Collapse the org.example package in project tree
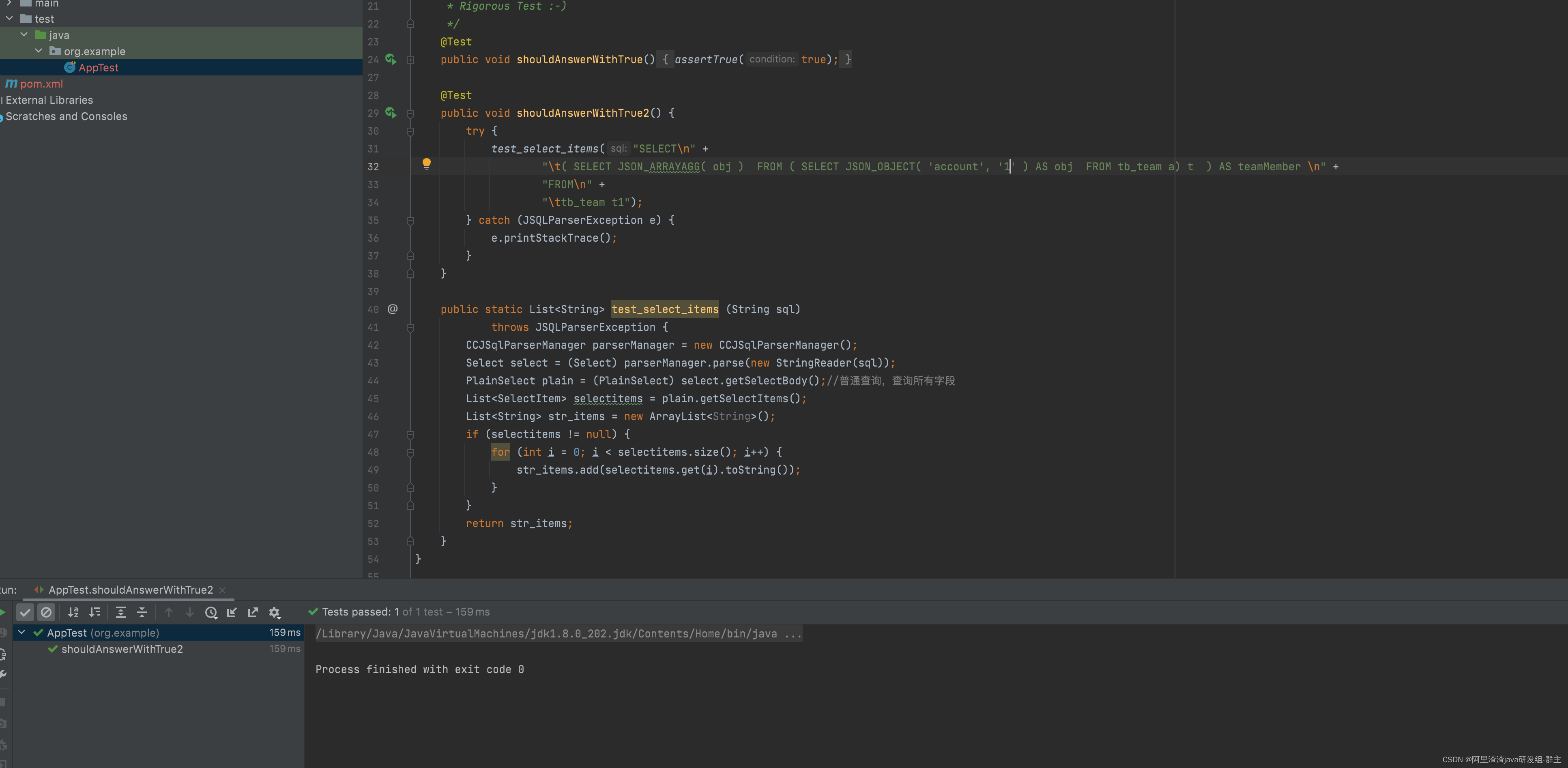This screenshot has width=1568, height=768. click(39, 51)
